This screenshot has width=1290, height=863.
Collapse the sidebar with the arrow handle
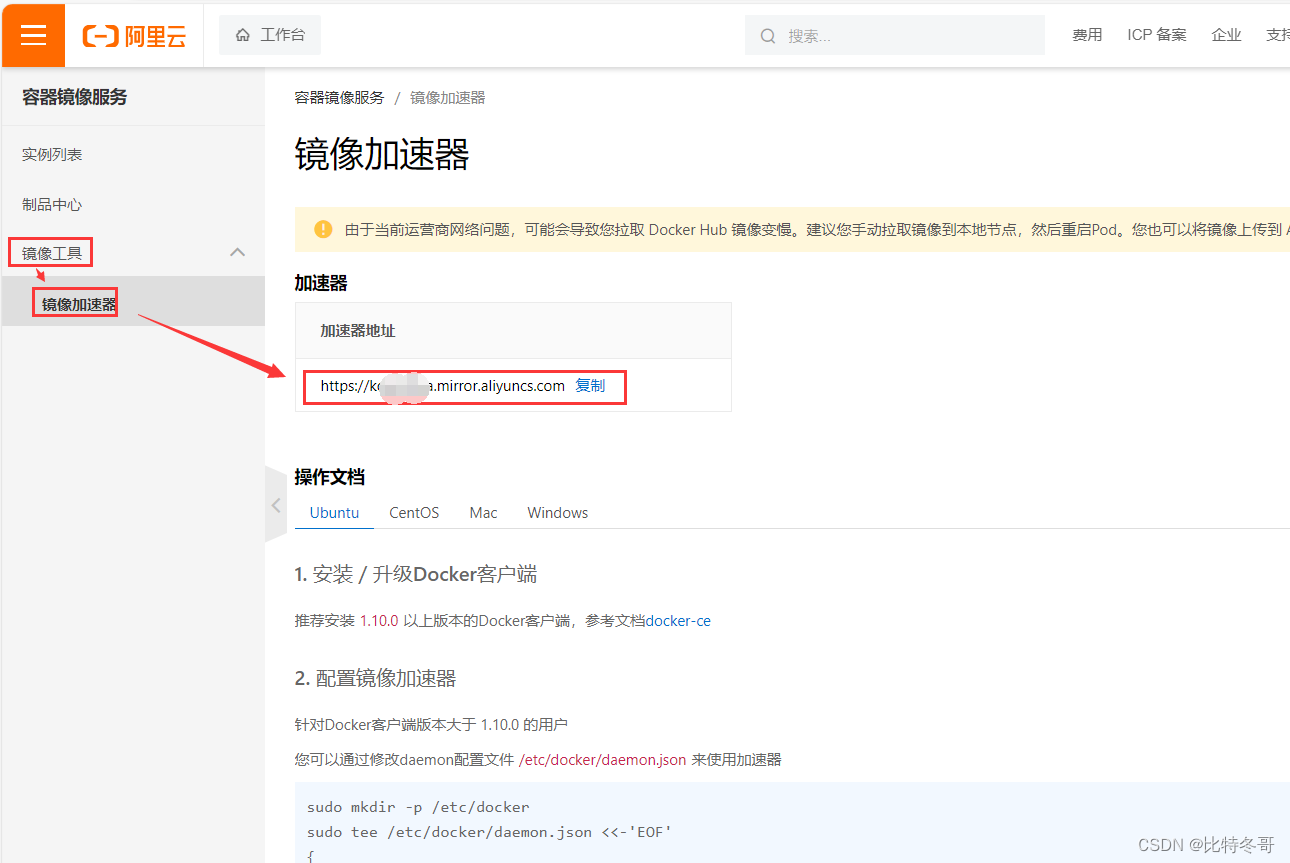coord(276,505)
